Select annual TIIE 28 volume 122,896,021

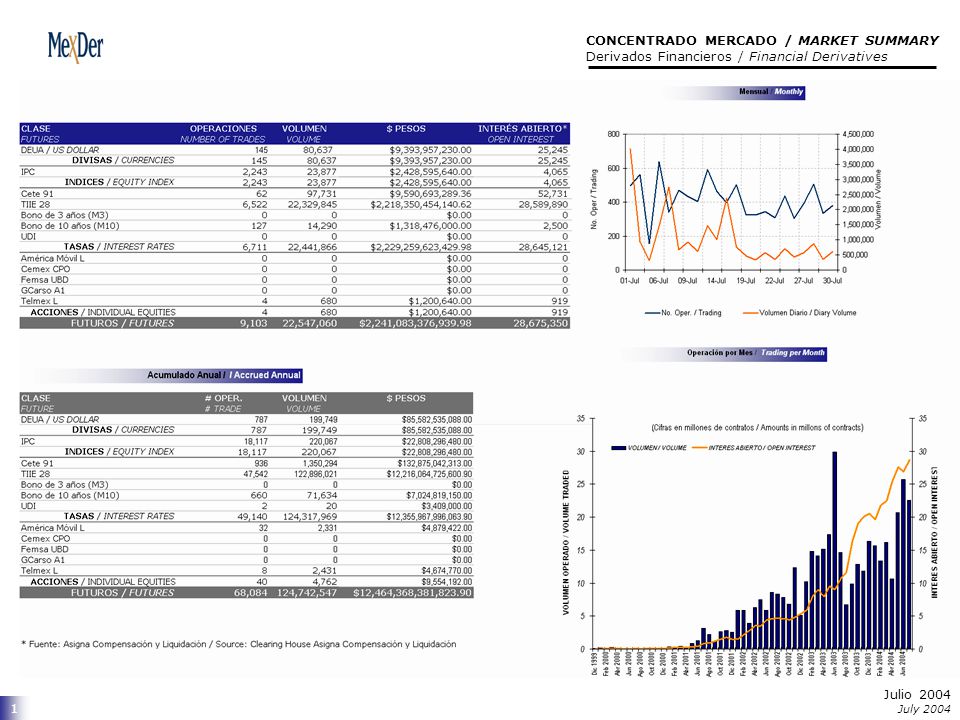click(x=316, y=474)
